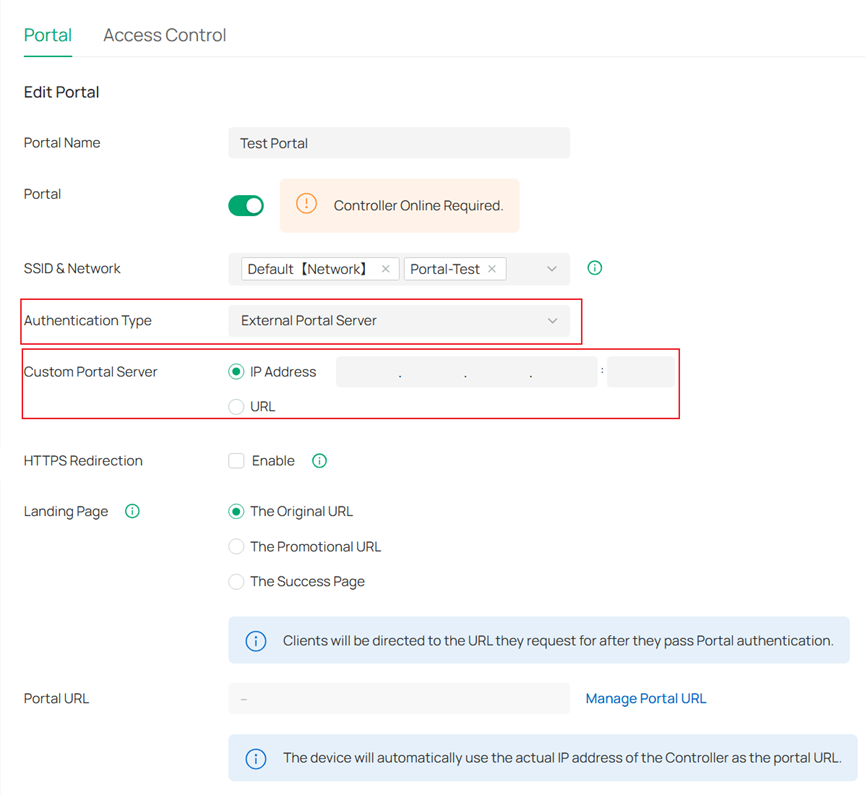Toggle the Portal switch off

click(246, 205)
